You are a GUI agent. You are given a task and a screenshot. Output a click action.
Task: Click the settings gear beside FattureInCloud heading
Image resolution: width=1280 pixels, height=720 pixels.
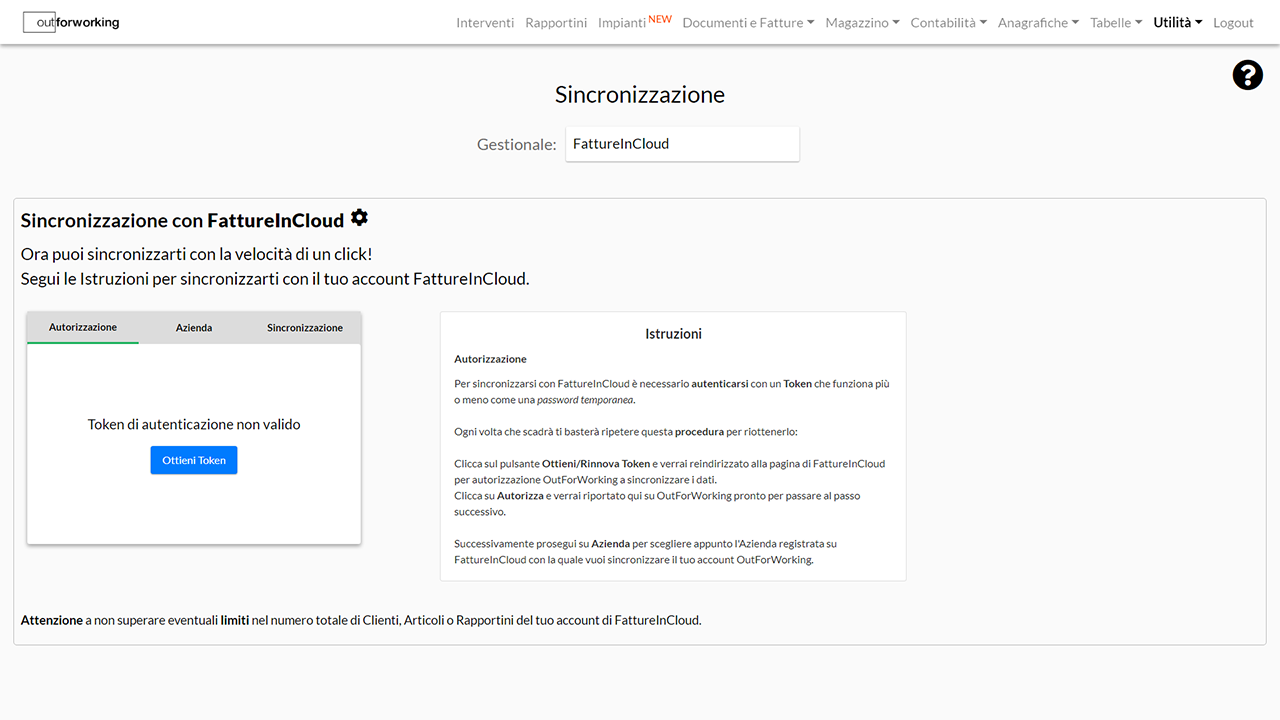[x=359, y=218]
